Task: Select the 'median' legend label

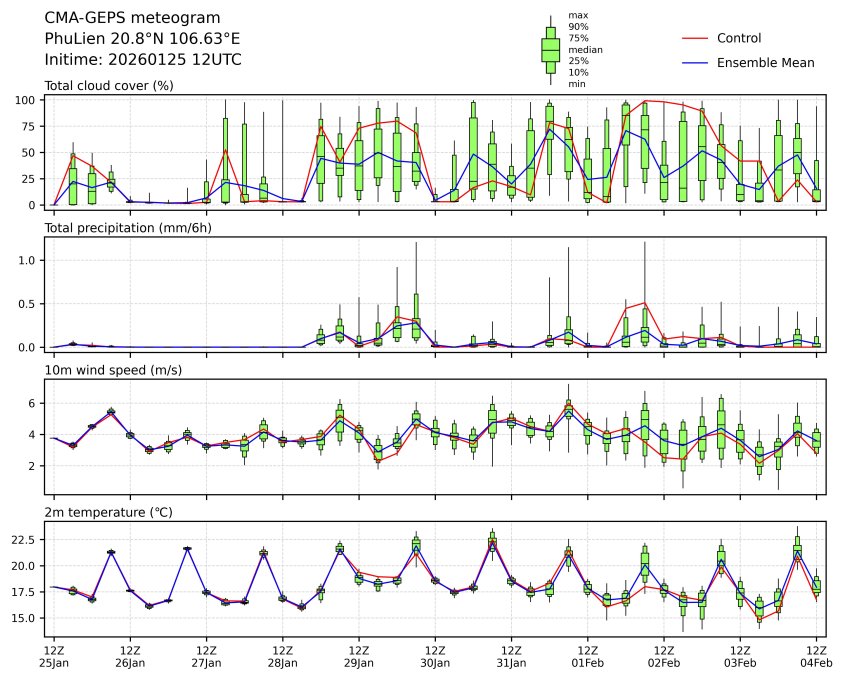Action: 585,49
